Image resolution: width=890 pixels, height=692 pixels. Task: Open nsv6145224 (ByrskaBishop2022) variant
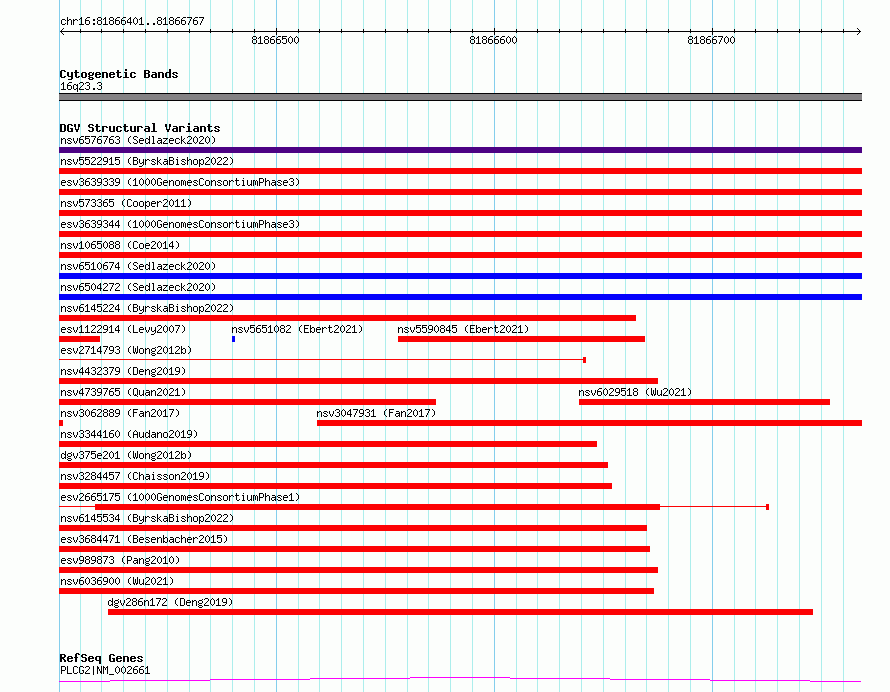147,308
